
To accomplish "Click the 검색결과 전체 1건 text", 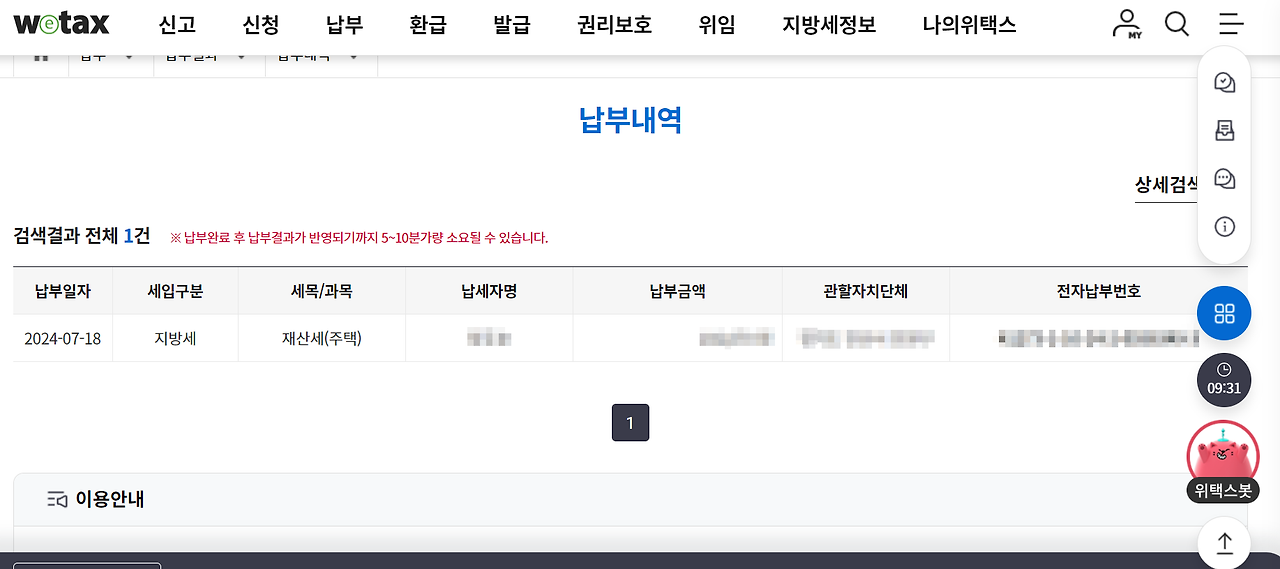I will [82, 236].
